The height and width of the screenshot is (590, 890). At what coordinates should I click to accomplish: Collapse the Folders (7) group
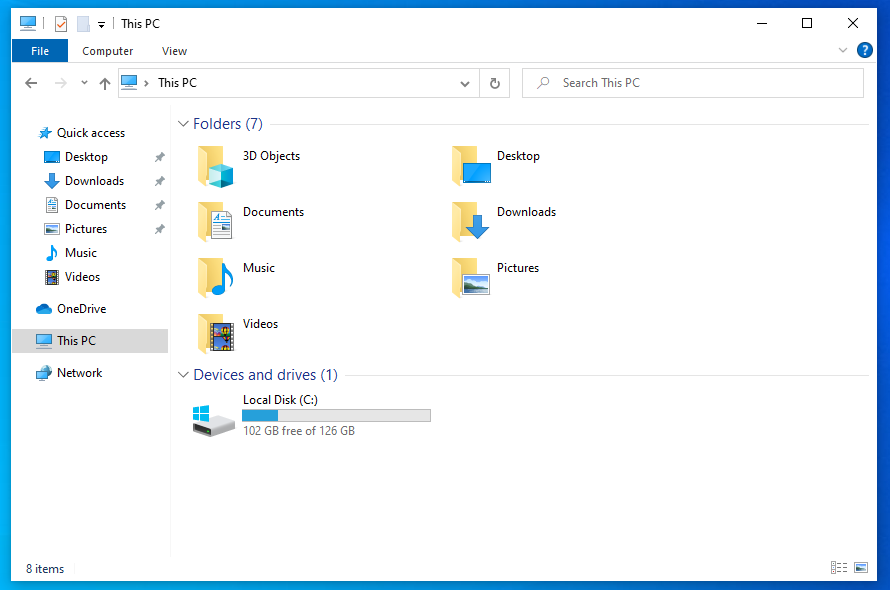click(183, 124)
